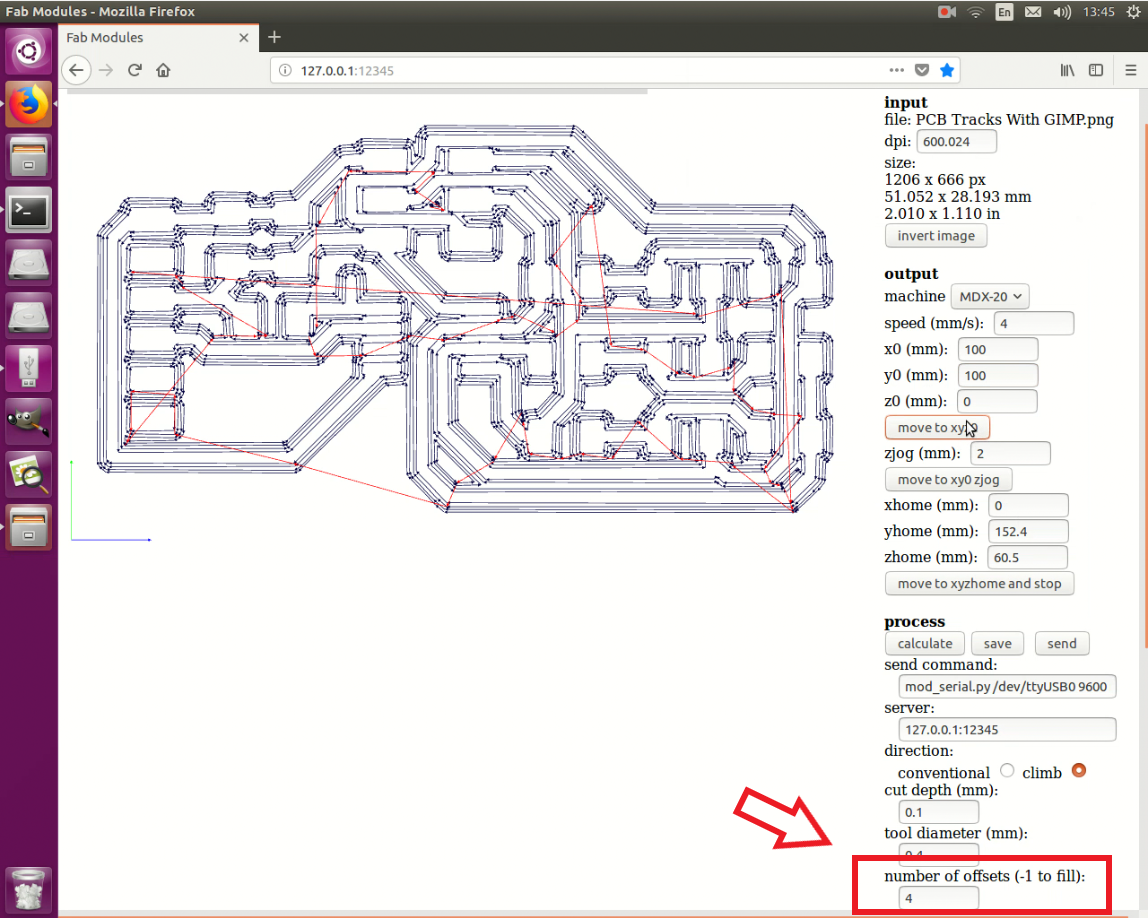Screen dimensions: 1148x918
Task: Open the En keyboard layout indicator
Action: coord(1004,12)
